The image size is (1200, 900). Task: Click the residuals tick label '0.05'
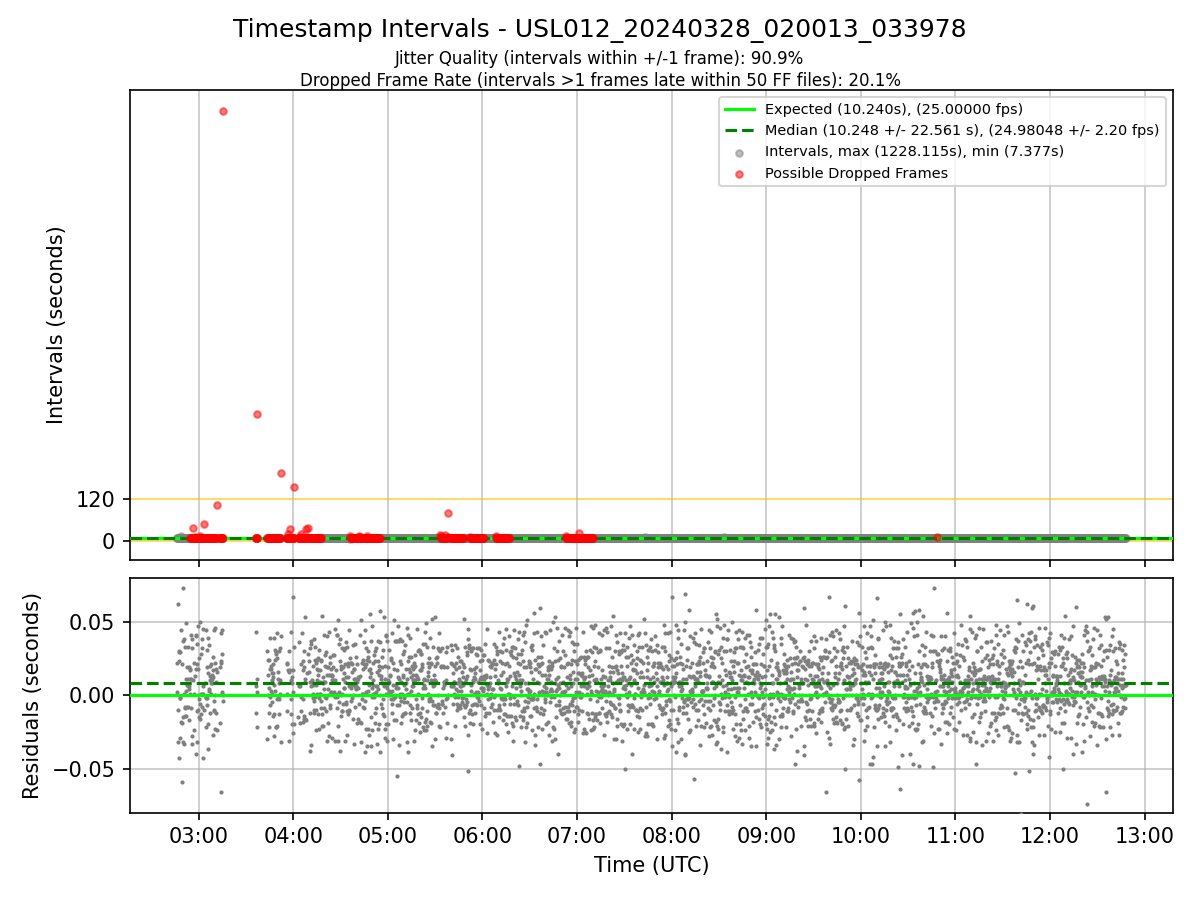pyautogui.click(x=94, y=622)
